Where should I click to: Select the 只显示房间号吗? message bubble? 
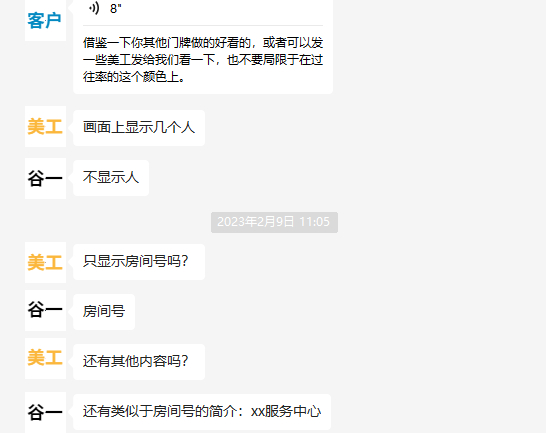click(139, 262)
